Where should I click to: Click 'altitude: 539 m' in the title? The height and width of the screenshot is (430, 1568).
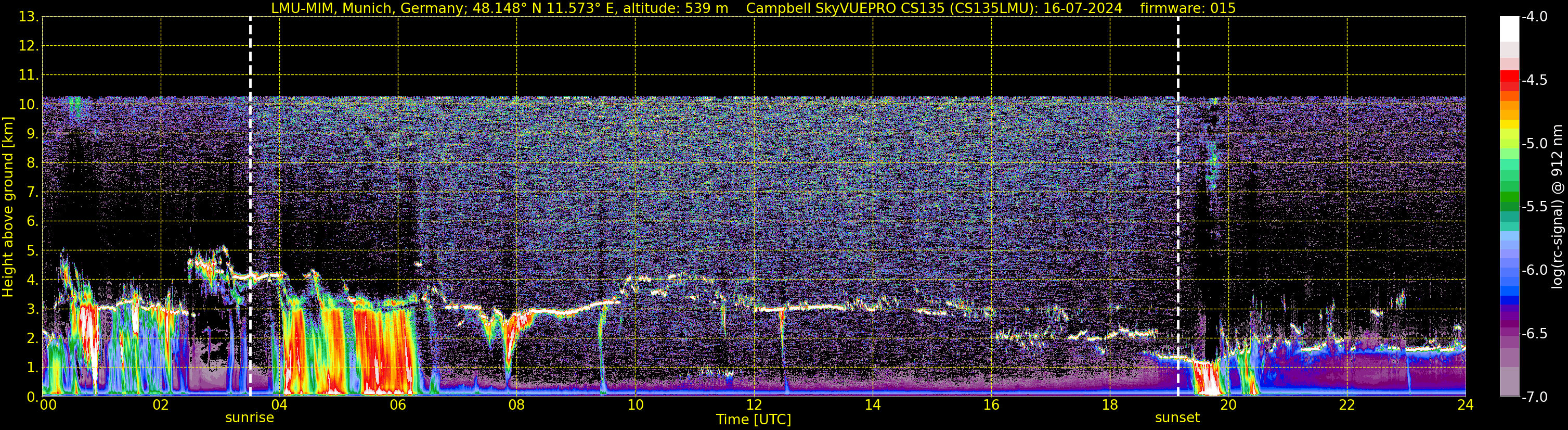pos(676,8)
